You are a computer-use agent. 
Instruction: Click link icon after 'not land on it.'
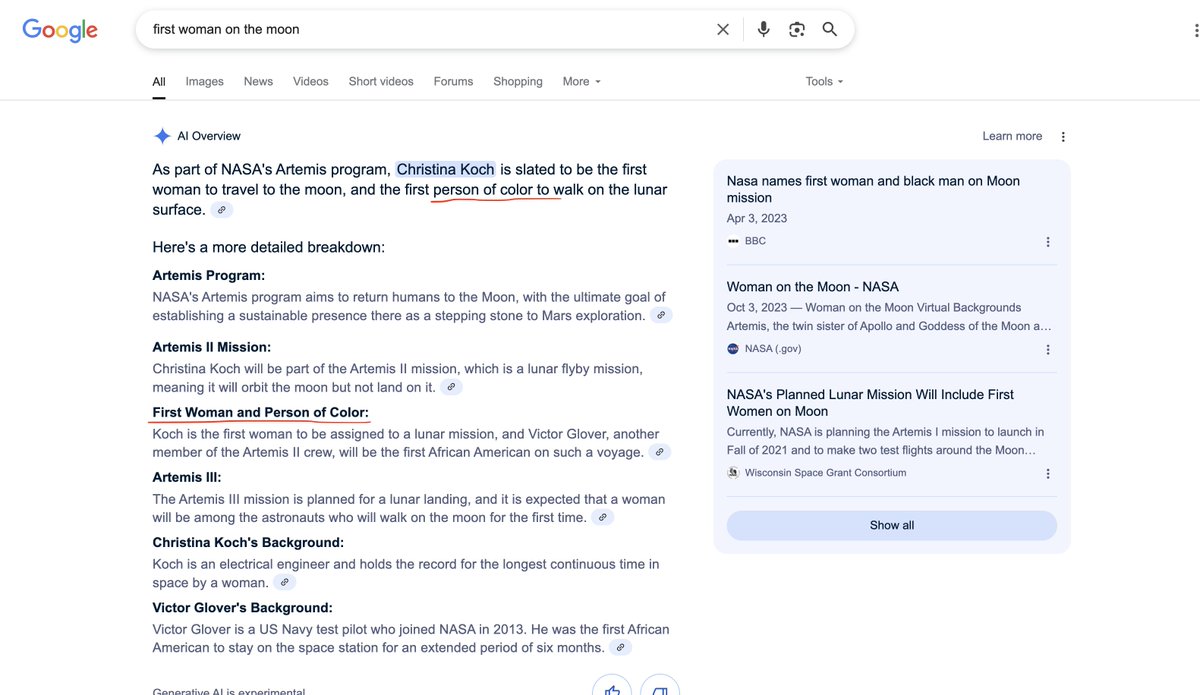click(451, 387)
